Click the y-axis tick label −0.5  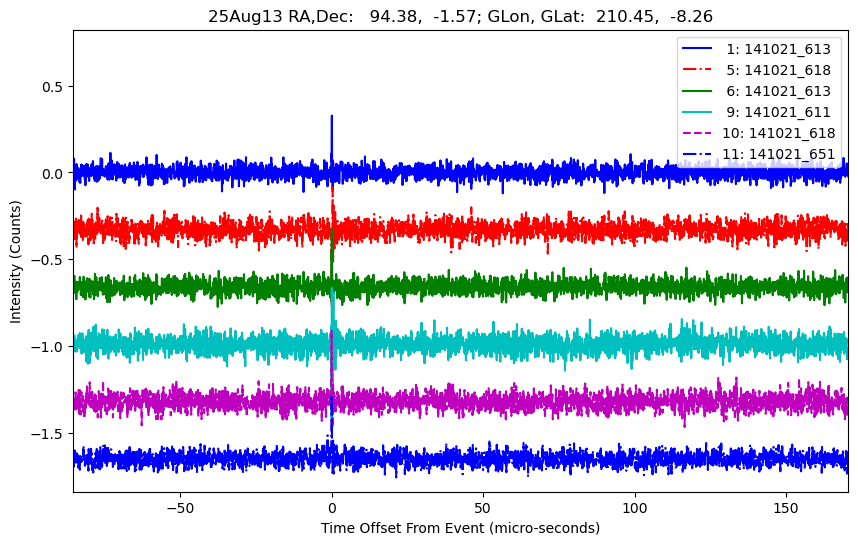(x=48, y=260)
